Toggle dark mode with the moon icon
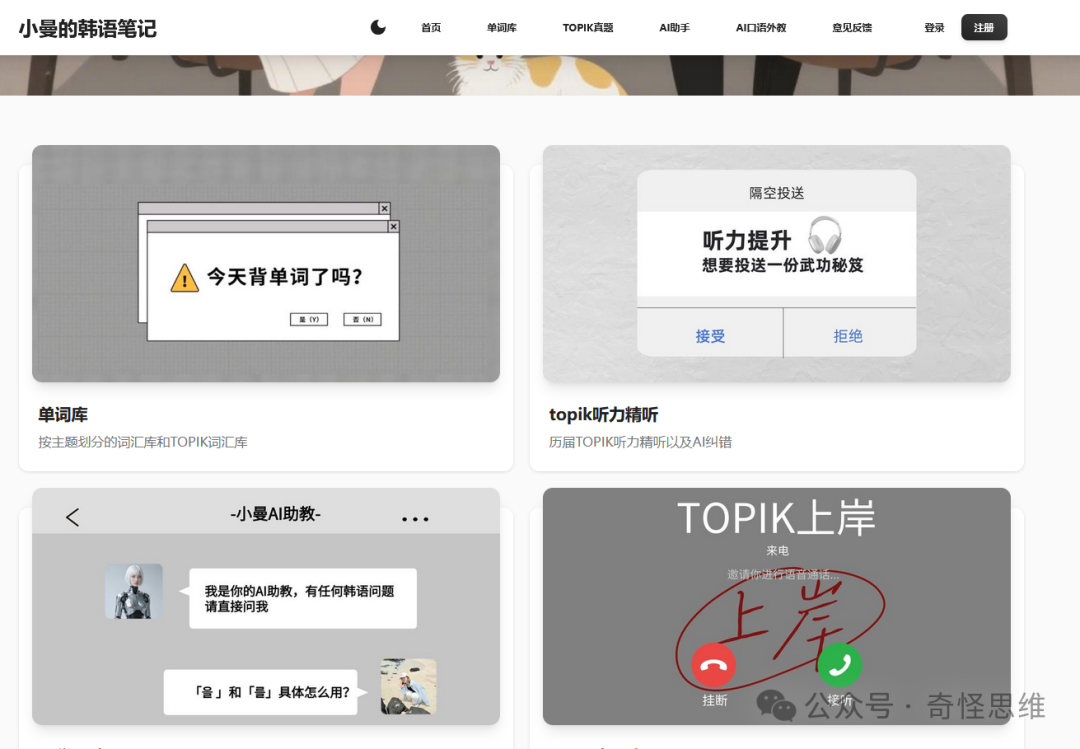Viewport: 1080px width, 749px height. (x=377, y=27)
